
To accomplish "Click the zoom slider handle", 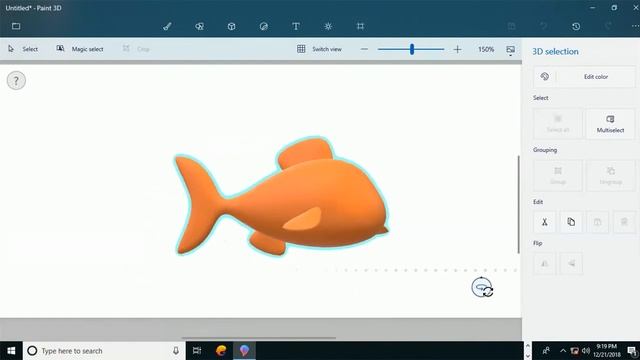I will click(x=412, y=49).
